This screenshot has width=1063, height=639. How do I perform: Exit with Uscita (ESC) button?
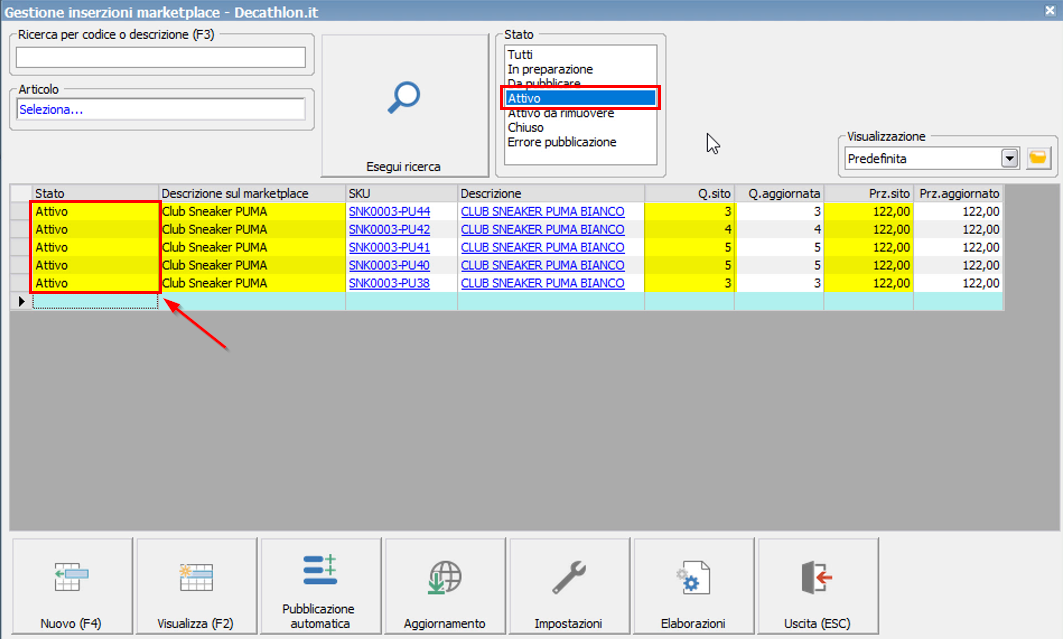(x=817, y=586)
